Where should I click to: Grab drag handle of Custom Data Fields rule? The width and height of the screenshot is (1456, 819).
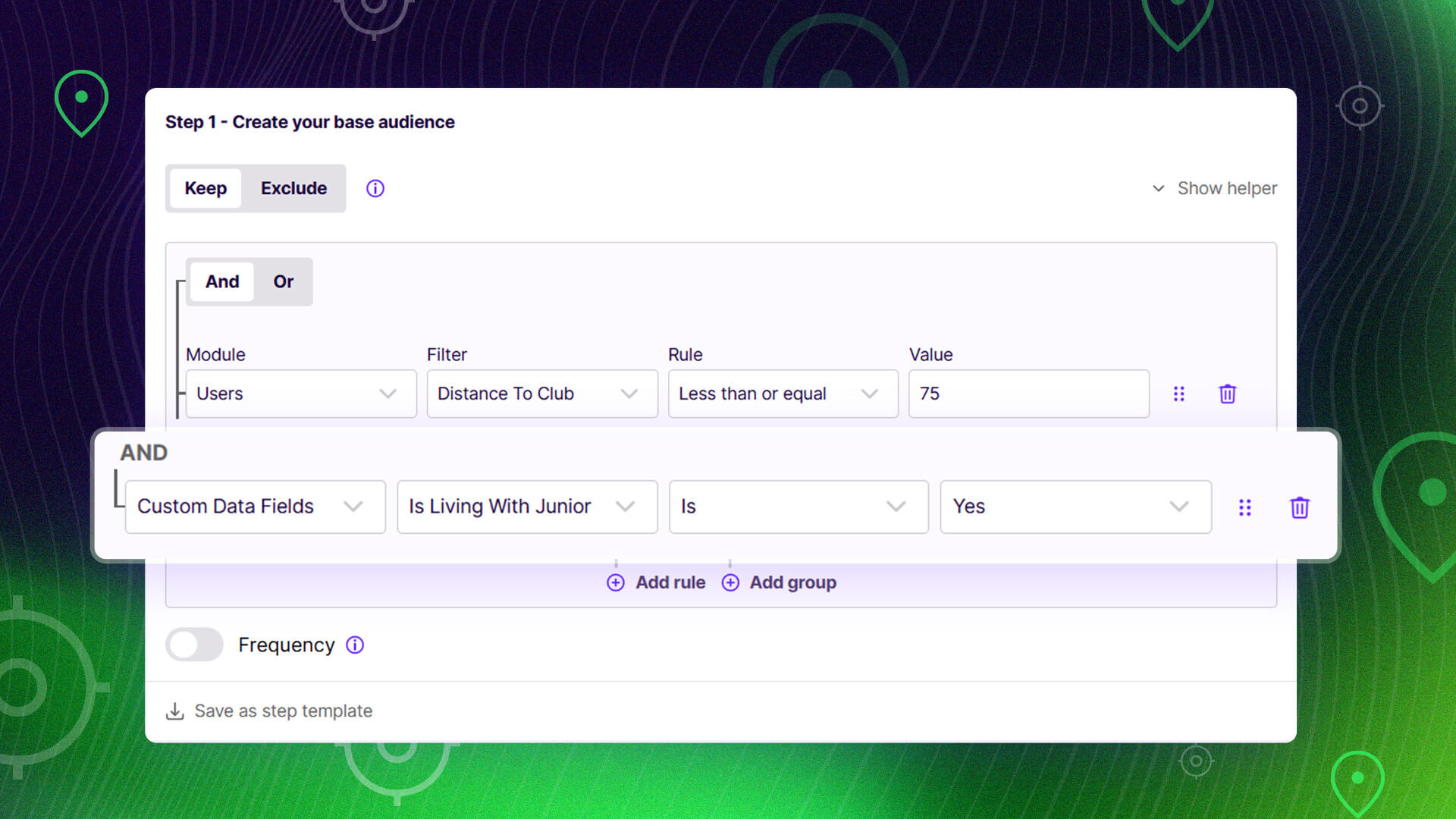click(1244, 507)
